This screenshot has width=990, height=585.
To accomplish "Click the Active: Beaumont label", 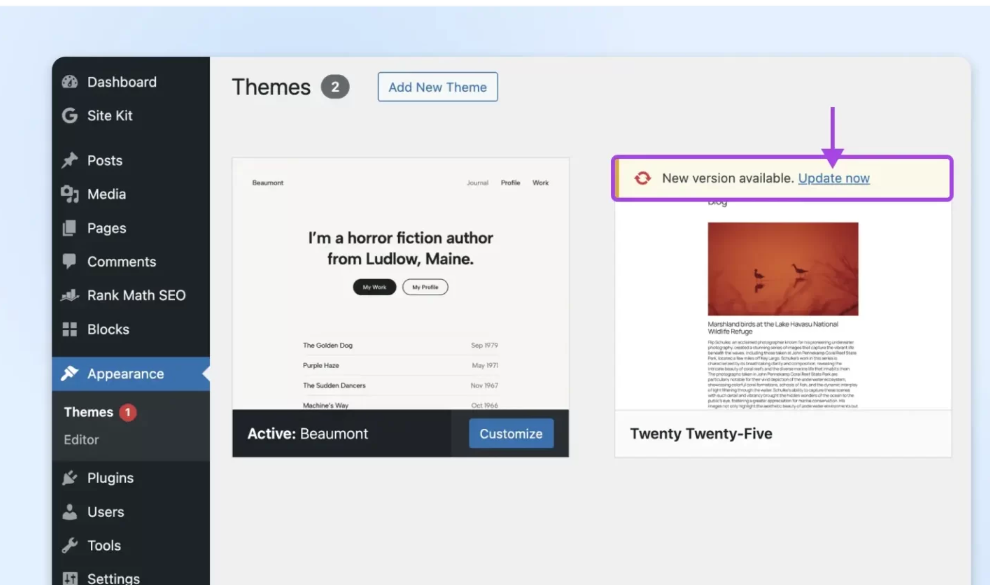I will pos(307,434).
